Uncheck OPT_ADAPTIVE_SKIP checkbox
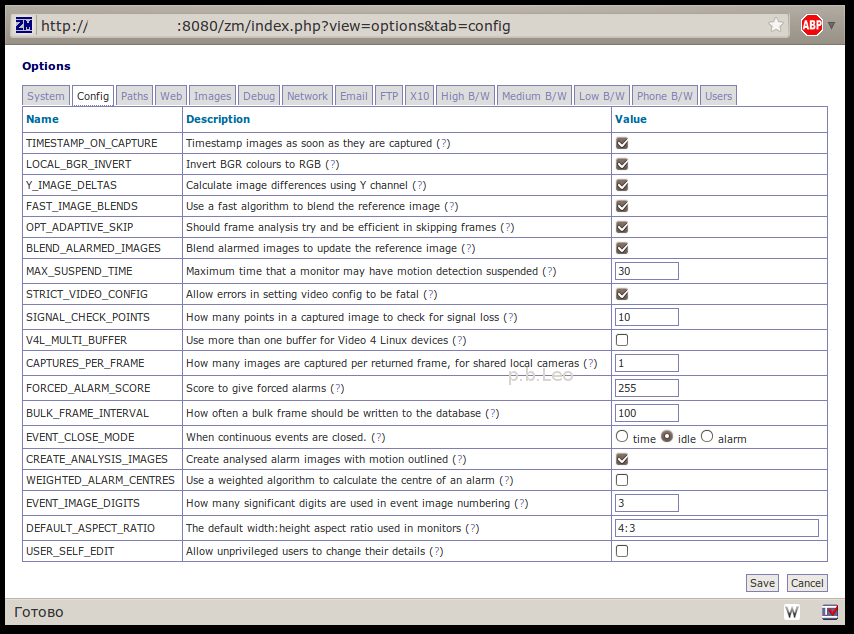The height and width of the screenshot is (634, 854). click(x=622, y=227)
